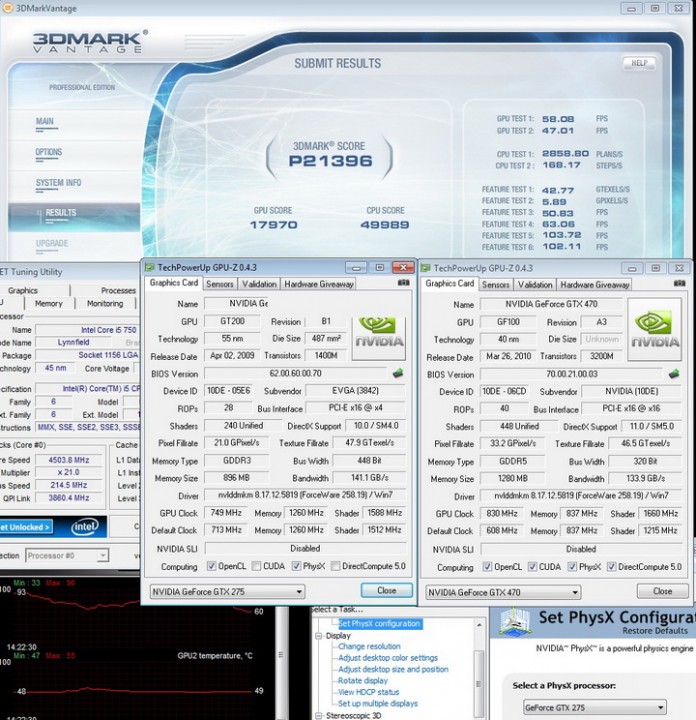The width and height of the screenshot is (696, 720).
Task: Open Hardware Giveaway tab in GTX 470 GPU-Z
Action: point(595,285)
